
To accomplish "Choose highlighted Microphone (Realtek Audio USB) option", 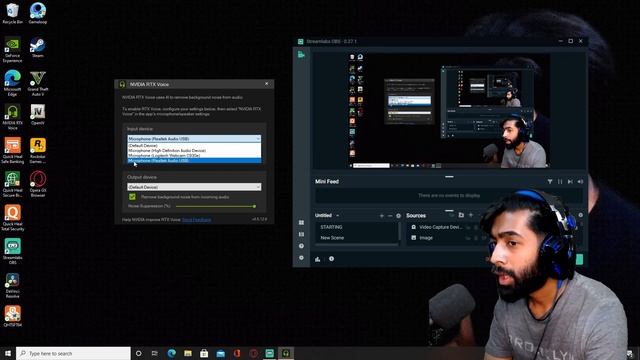I will 194,160.
